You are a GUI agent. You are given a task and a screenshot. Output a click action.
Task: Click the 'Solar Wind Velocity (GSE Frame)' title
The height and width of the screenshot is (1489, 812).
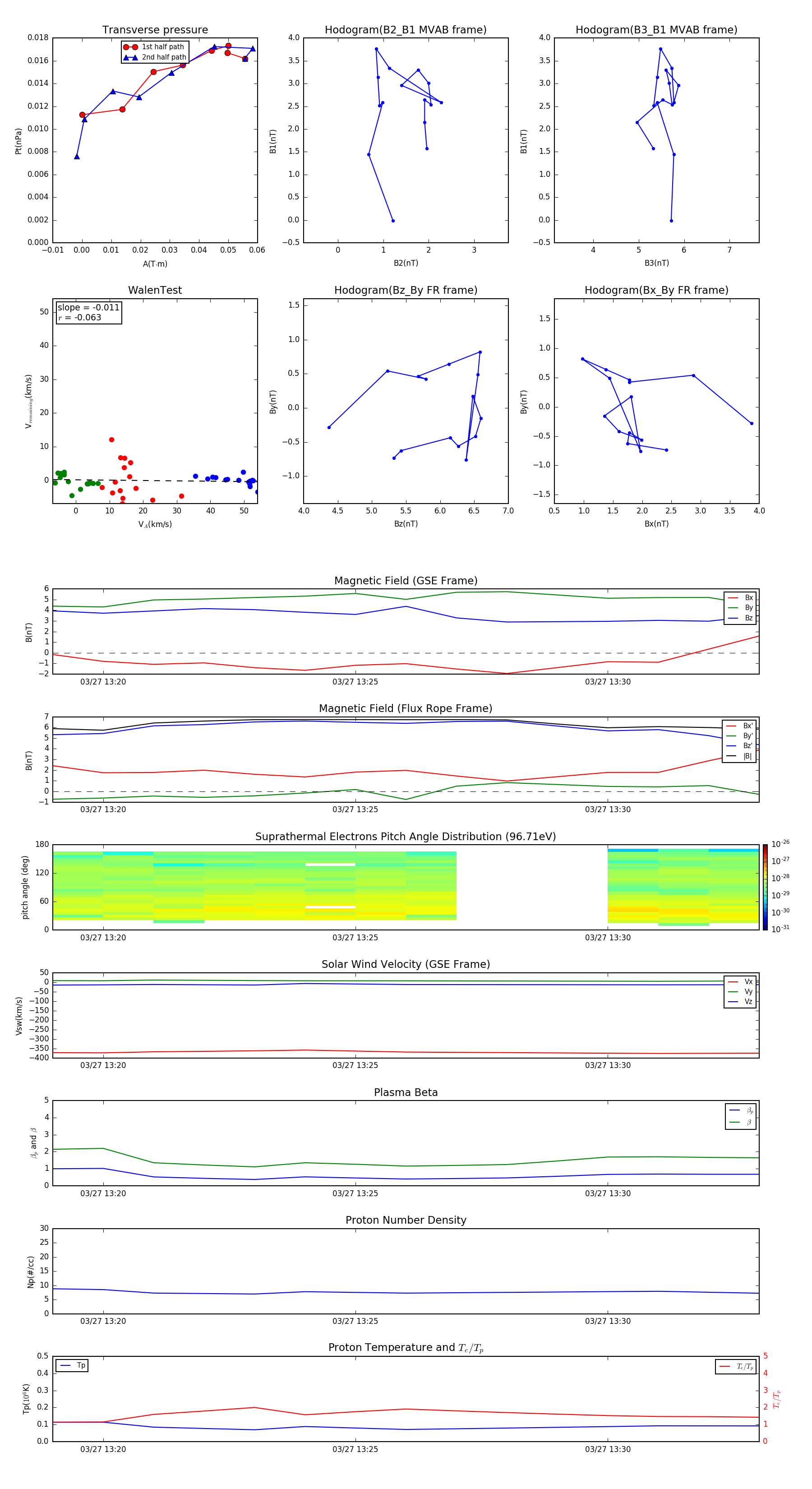406,964
